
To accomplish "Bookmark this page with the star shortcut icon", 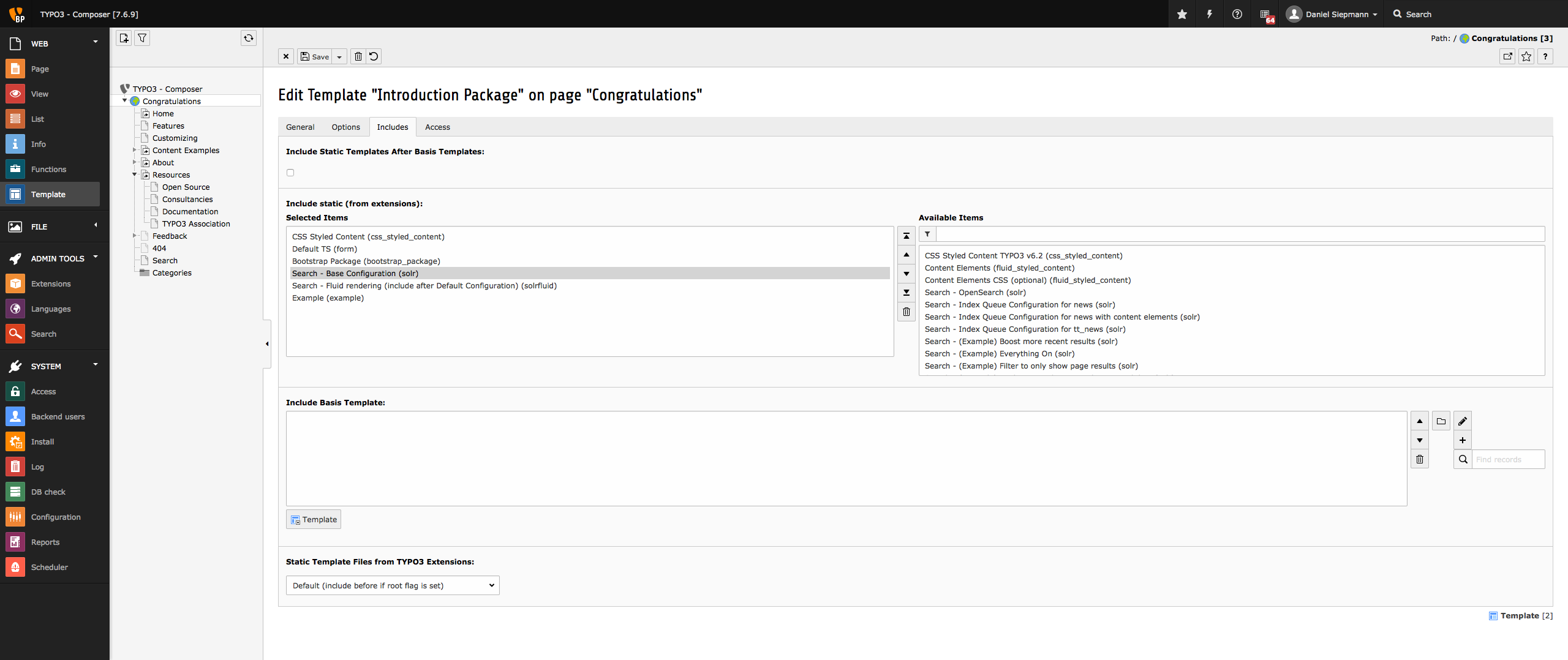I will [1526, 56].
